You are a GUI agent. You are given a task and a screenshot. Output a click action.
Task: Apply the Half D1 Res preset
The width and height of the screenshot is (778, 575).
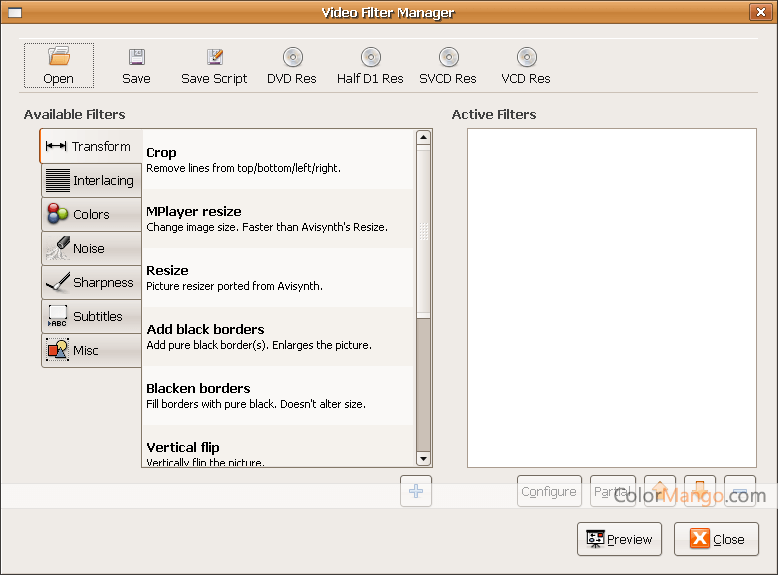370,57
